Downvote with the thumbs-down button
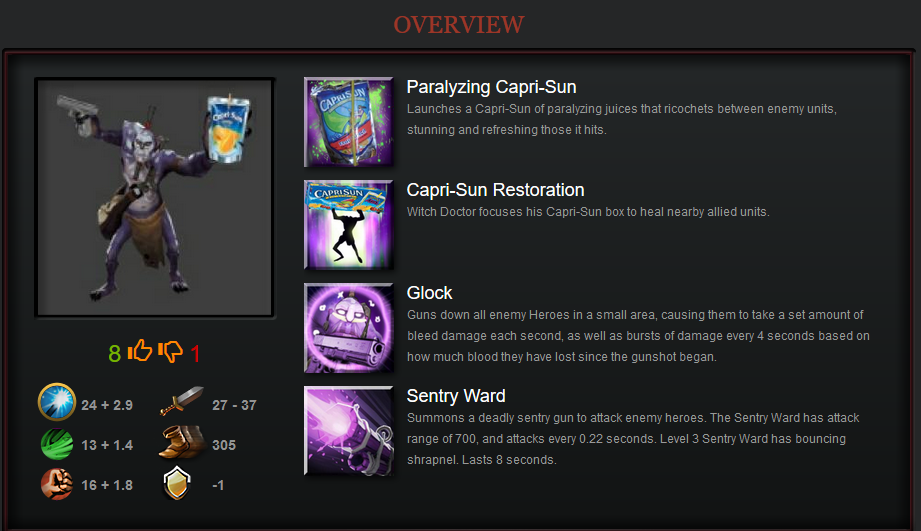 [x=170, y=352]
